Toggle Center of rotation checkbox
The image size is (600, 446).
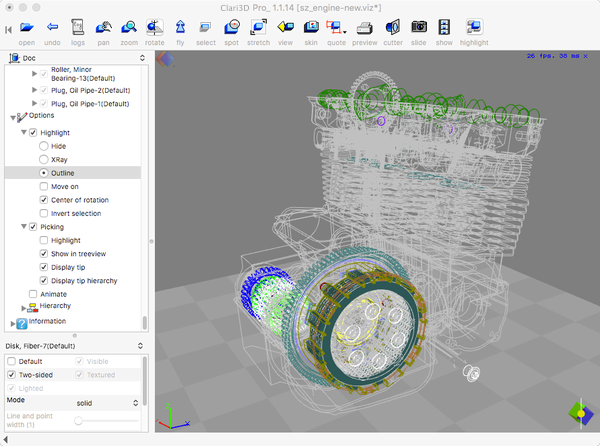(44, 200)
